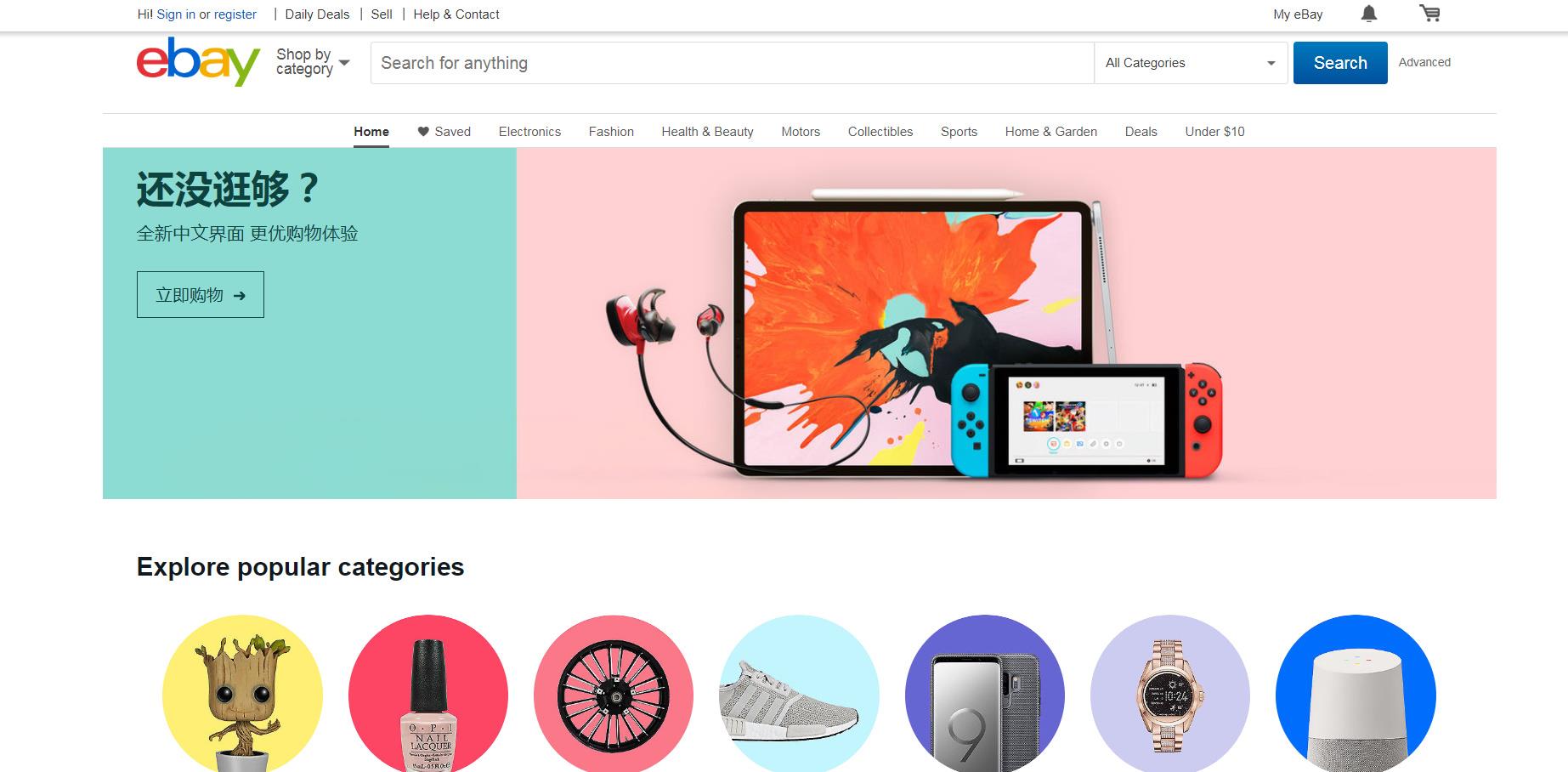
Task: Click the Sign in link
Action: (x=176, y=14)
